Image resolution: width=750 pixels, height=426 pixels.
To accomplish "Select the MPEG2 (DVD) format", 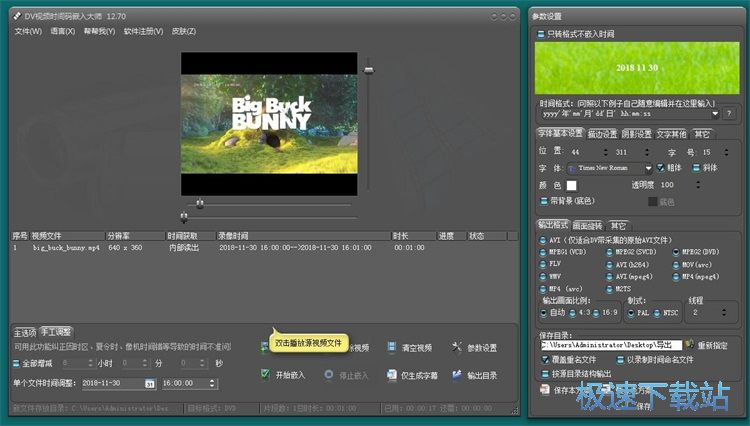I will 676,252.
